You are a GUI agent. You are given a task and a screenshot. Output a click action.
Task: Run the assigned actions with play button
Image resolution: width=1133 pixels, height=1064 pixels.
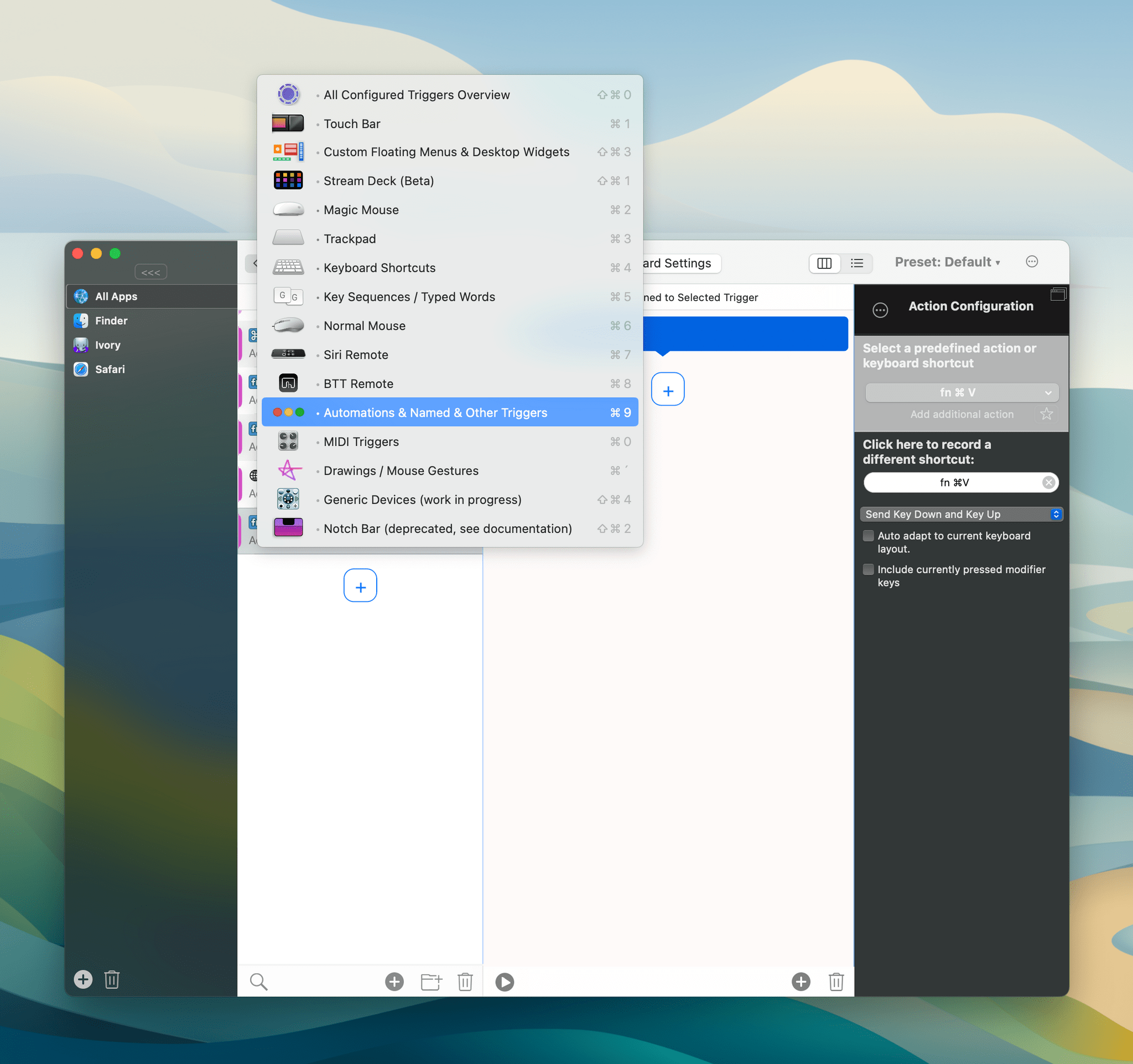point(505,982)
